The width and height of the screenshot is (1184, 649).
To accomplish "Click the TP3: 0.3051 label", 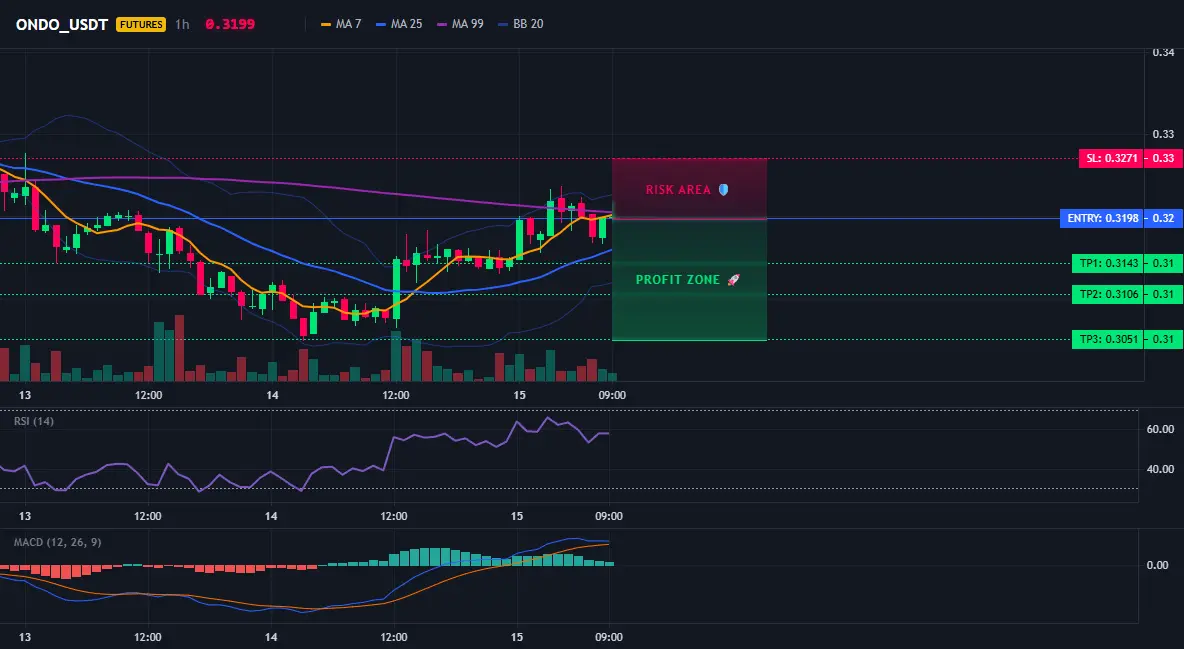I will (x=1106, y=339).
